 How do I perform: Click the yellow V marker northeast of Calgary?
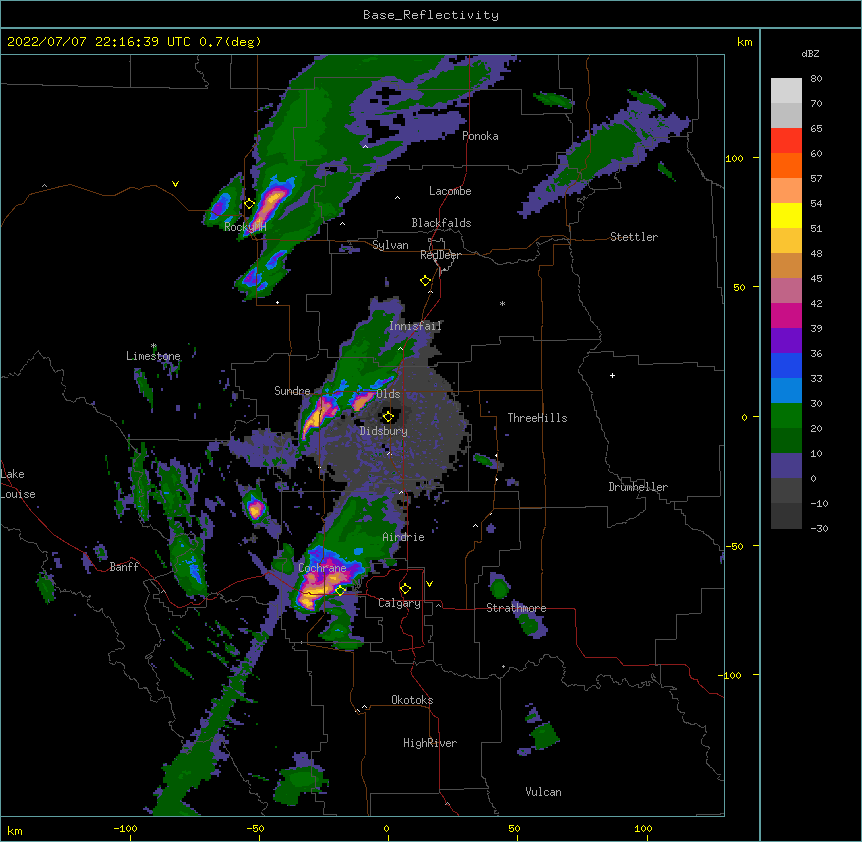point(429,584)
